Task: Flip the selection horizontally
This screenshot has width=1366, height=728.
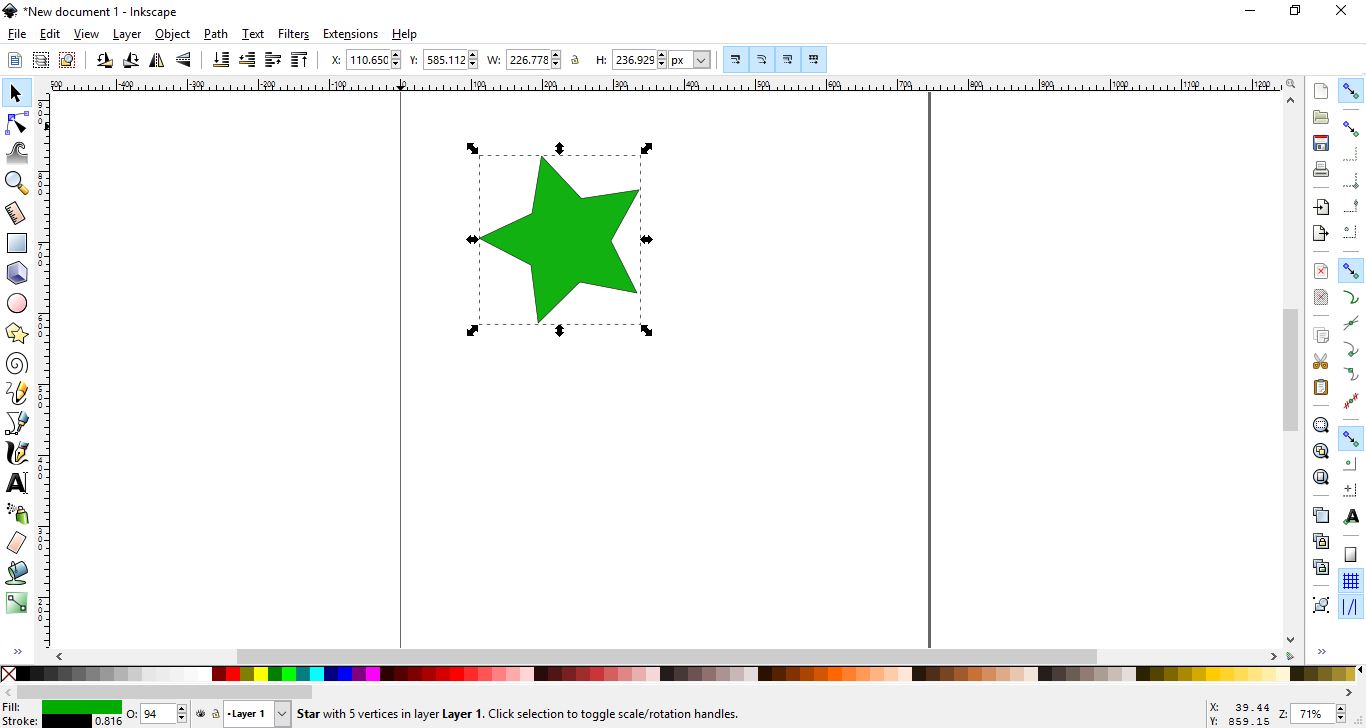Action: [157, 60]
